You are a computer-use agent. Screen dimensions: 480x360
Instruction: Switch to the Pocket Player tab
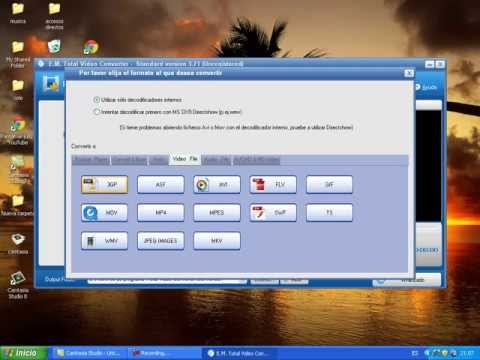tap(91, 160)
